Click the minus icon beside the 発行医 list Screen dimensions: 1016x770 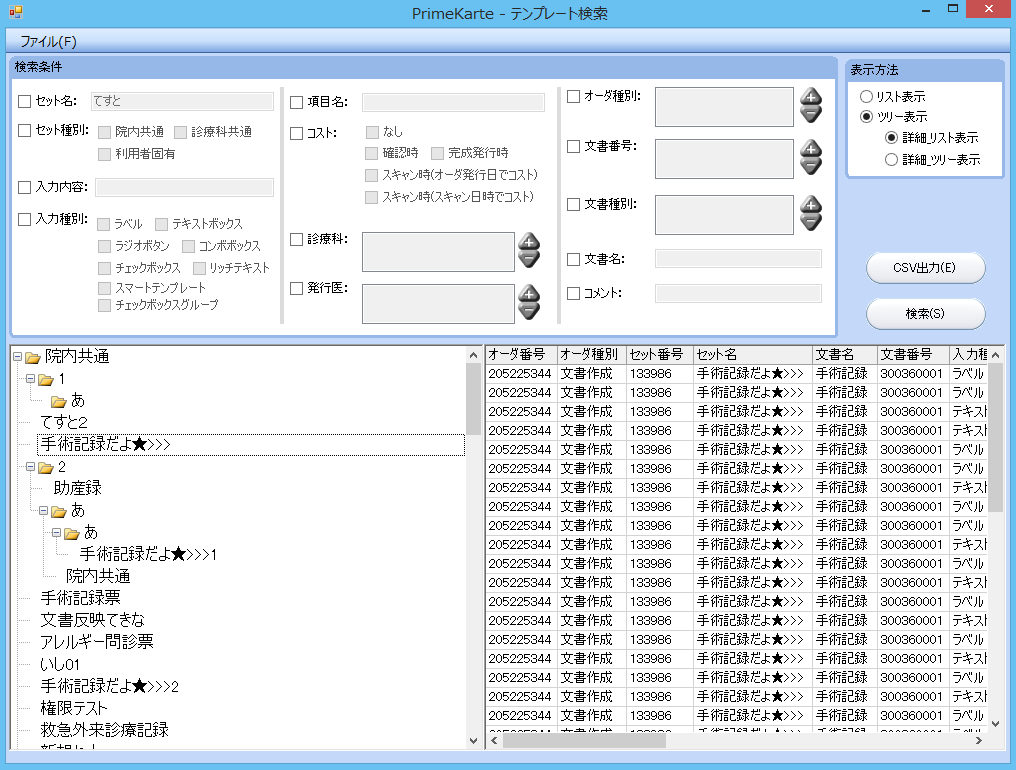point(529,311)
